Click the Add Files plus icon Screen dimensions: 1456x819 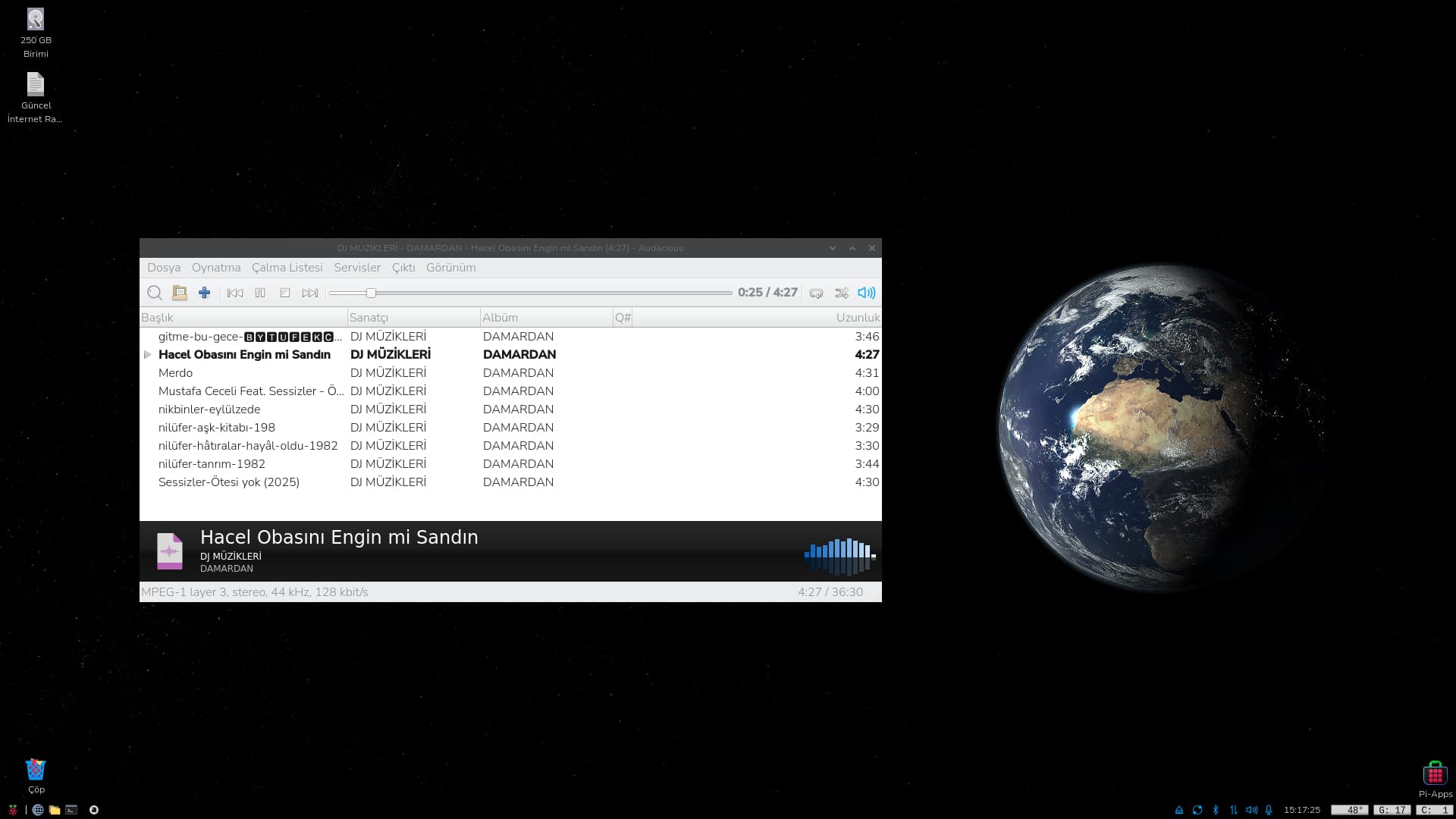(204, 293)
